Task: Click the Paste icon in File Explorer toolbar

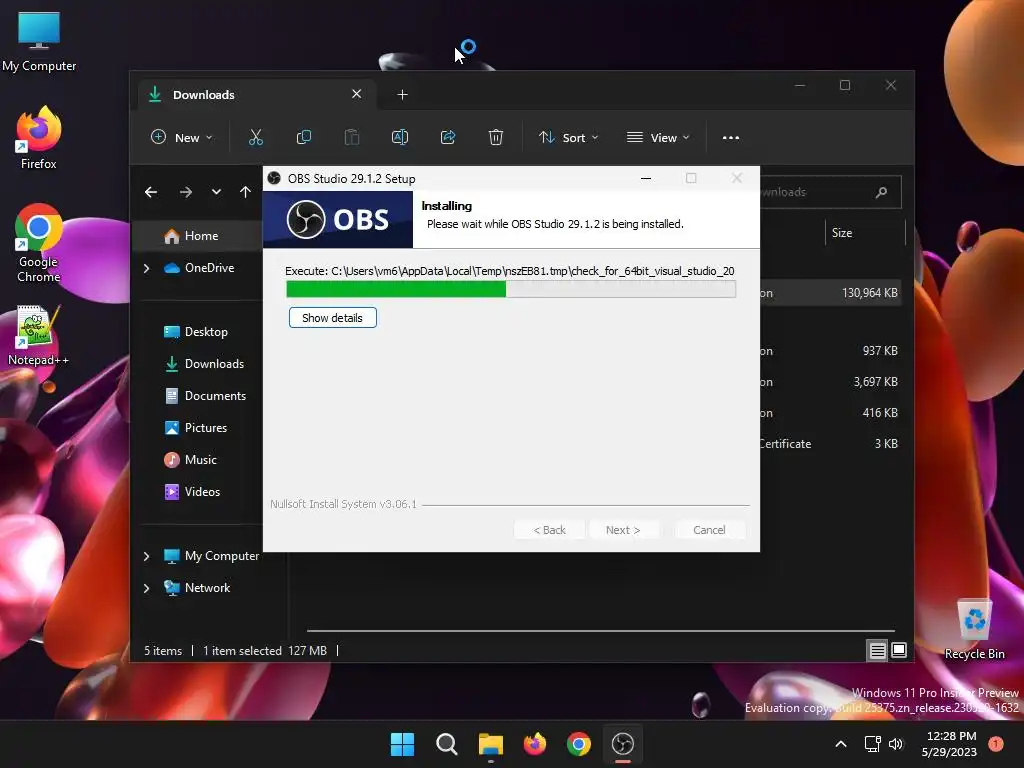Action: [x=351, y=137]
